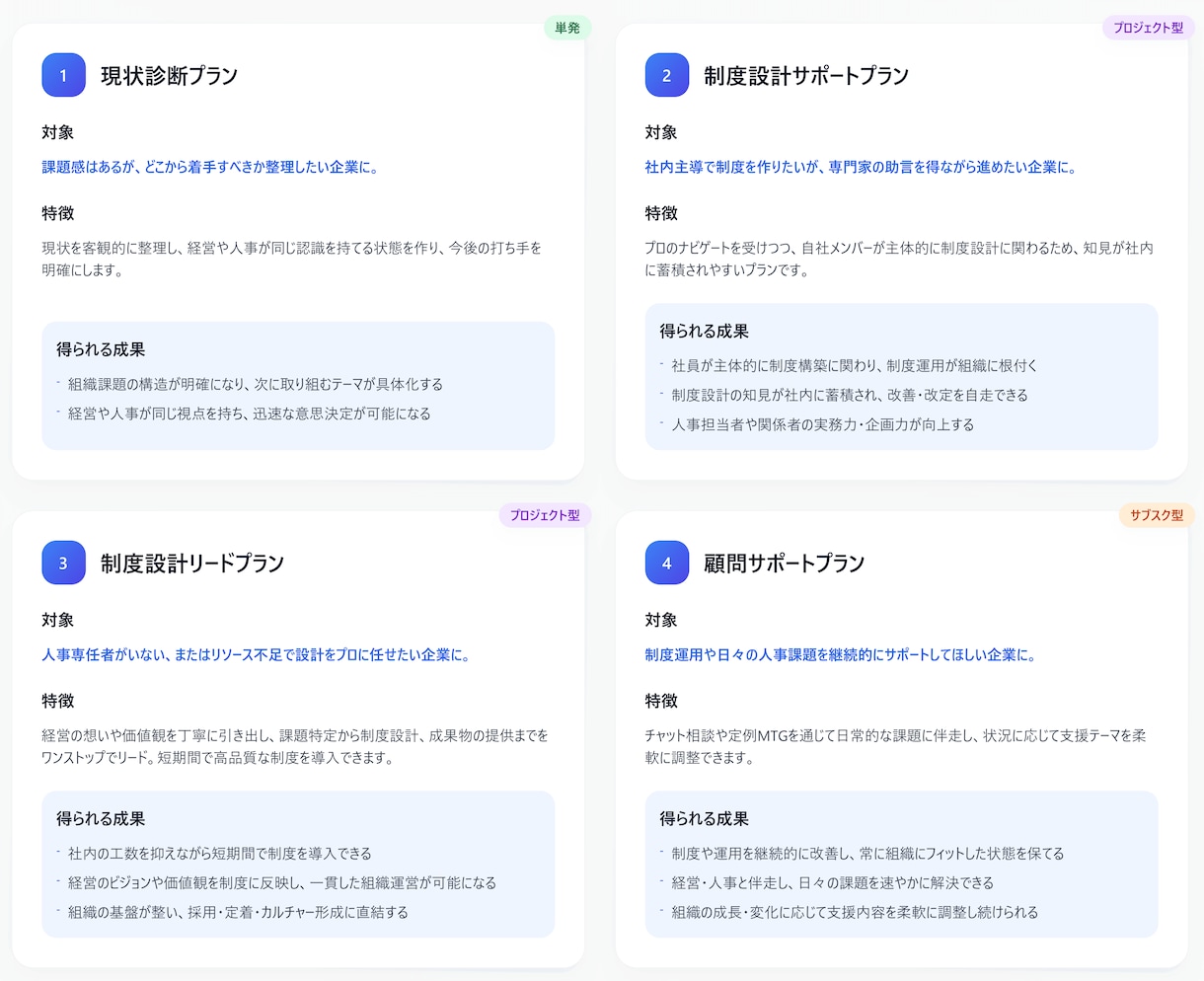Click bullet 制度や運用を継続的に改善し
Screen dimensions: 1204x981
pyautogui.click(x=868, y=854)
